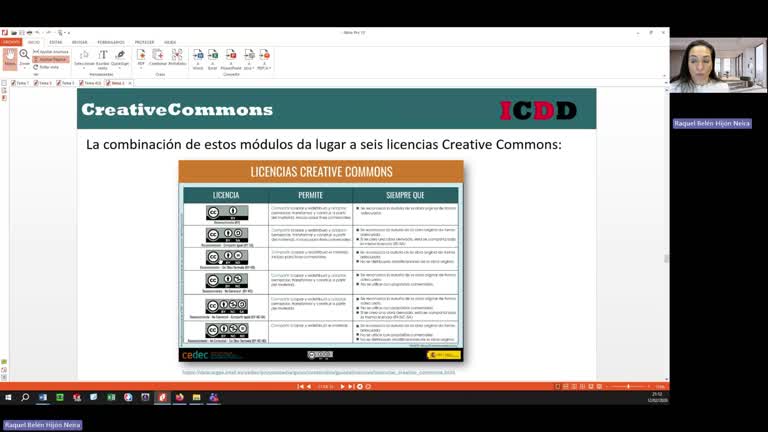Select continuous page view in status bar
Viewport: 768px width, 432px height.
tap(566, 386)
